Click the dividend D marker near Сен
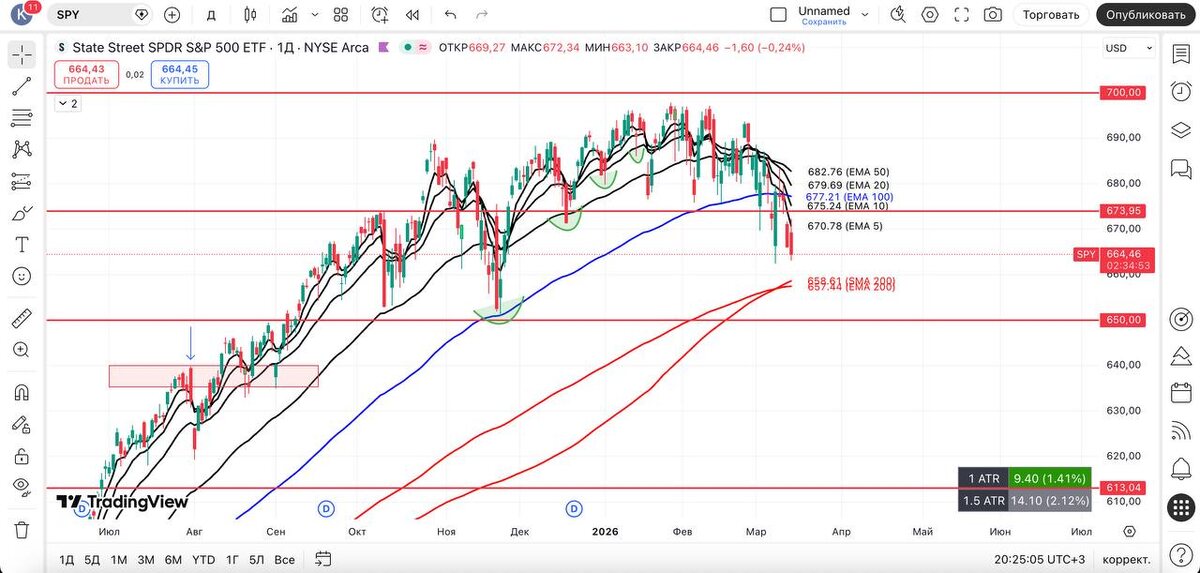This screenshot has height=573, width=1200. [326, 509]
